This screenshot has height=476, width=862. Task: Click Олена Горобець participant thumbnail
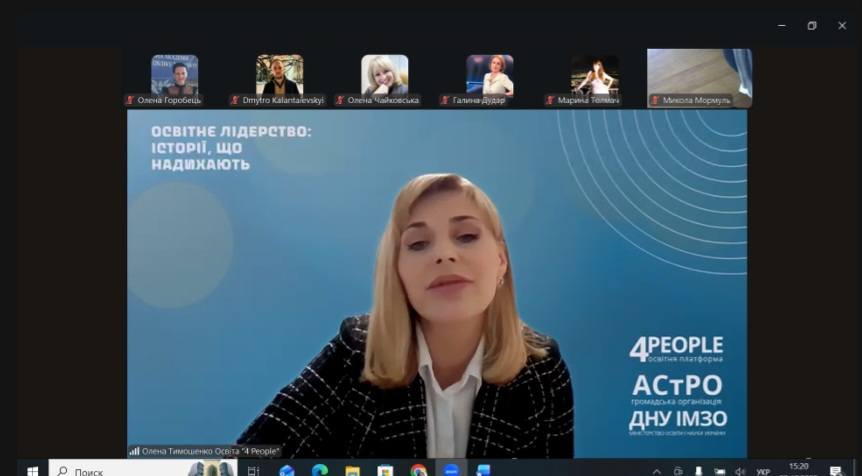coord(174,75)
